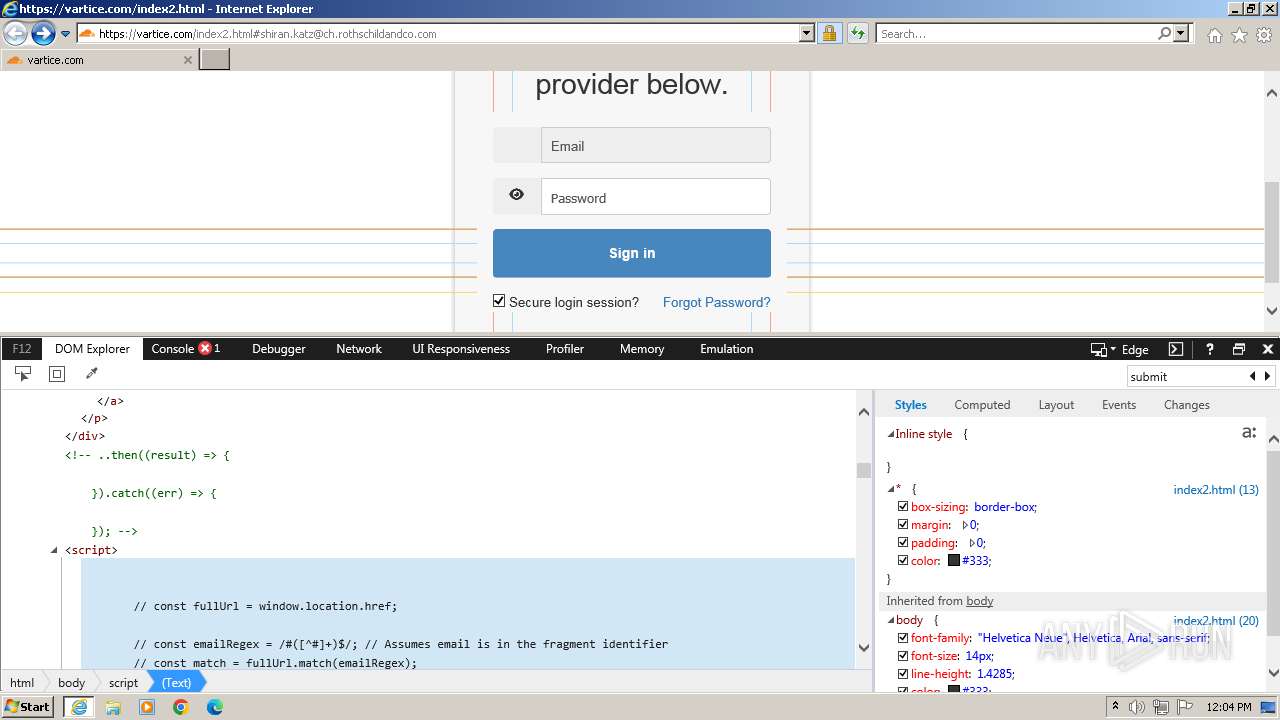Disable the box-sizing style rule

[x=903, y=507]
